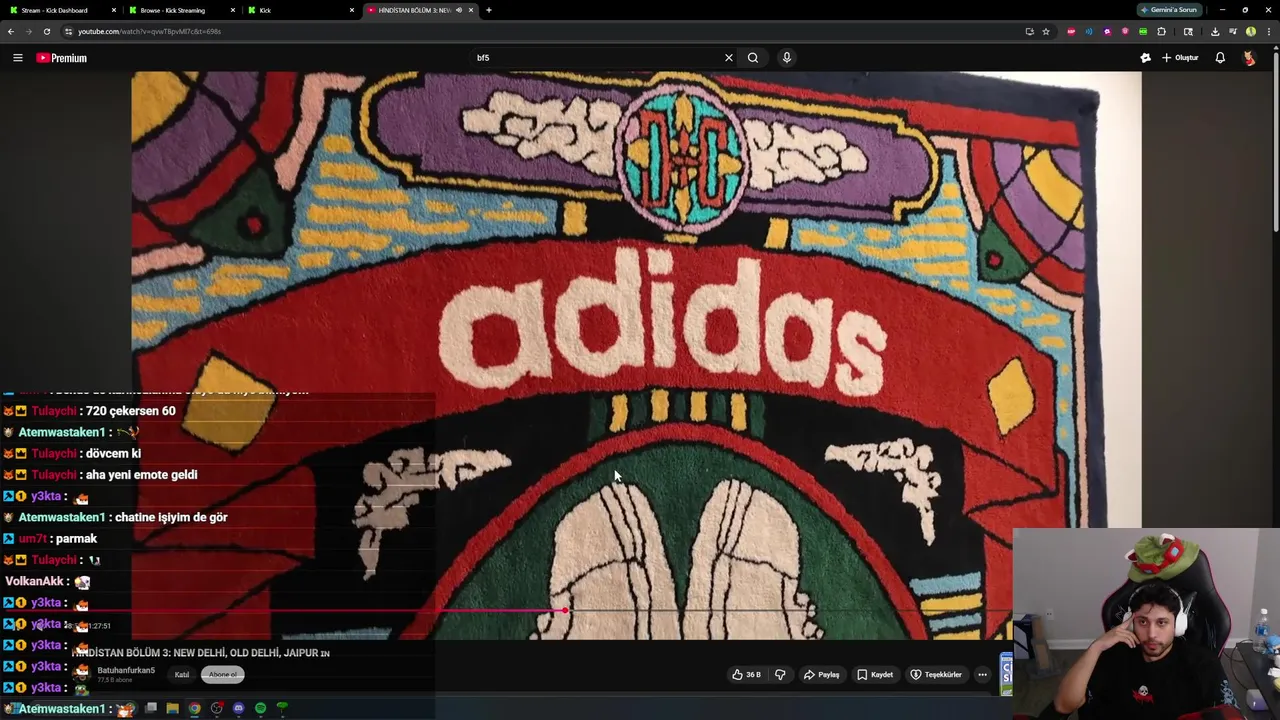Mute the YouTube tab audio icon
The image size is (1280, 720).
point(459,10)
